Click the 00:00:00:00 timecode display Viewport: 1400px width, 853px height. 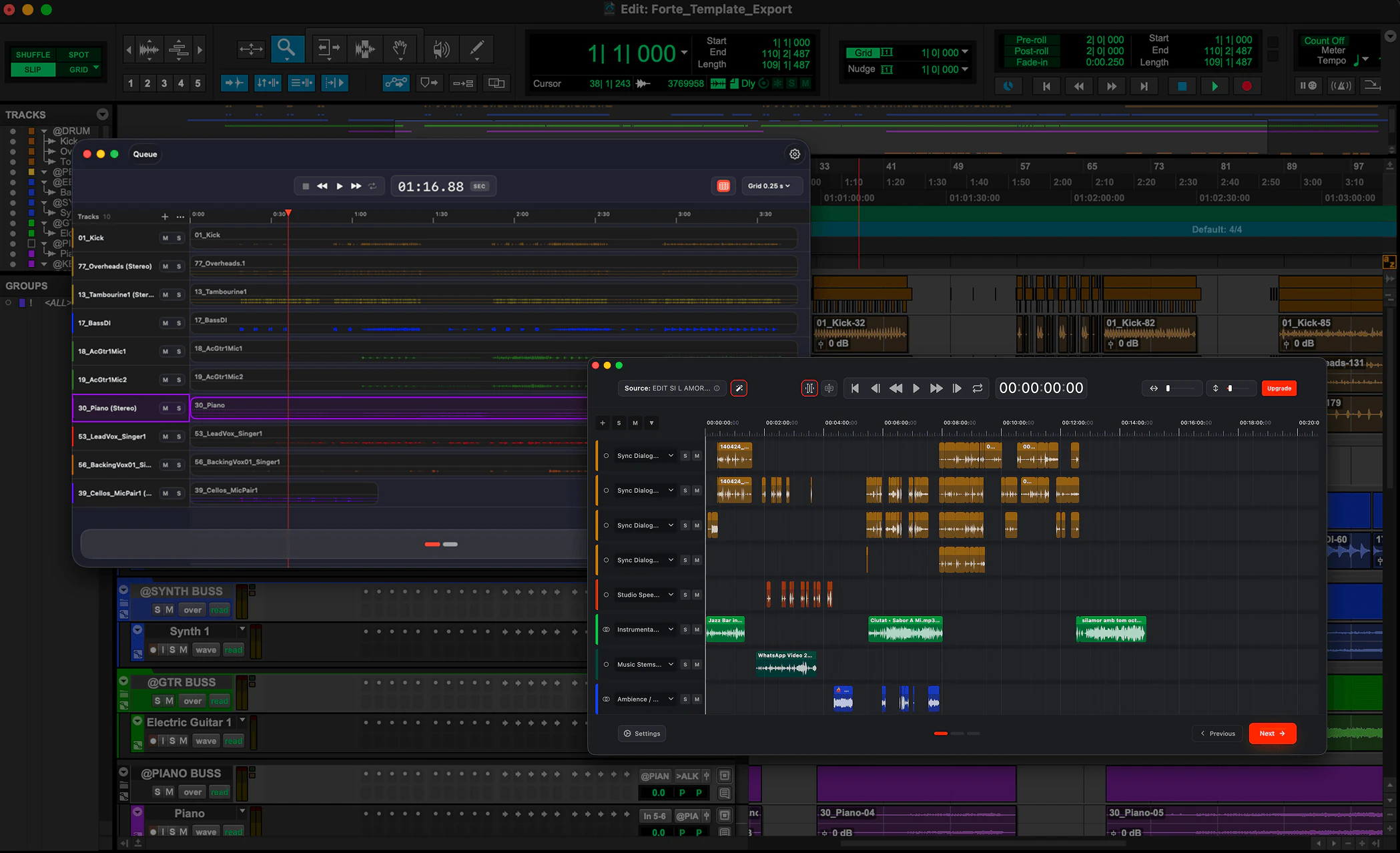[x=1041, y=388]
